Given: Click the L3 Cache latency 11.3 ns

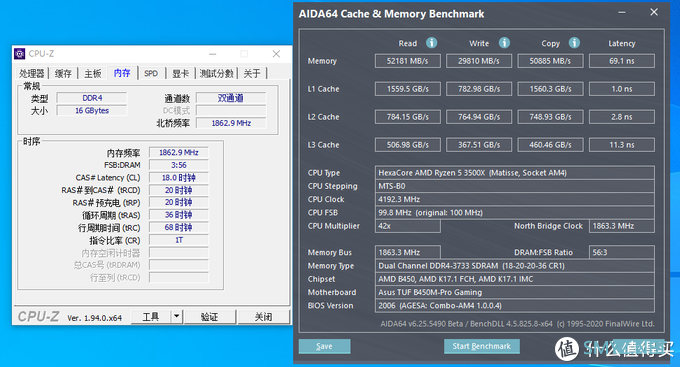Looking at the screenshot, I should pos(621,145).
